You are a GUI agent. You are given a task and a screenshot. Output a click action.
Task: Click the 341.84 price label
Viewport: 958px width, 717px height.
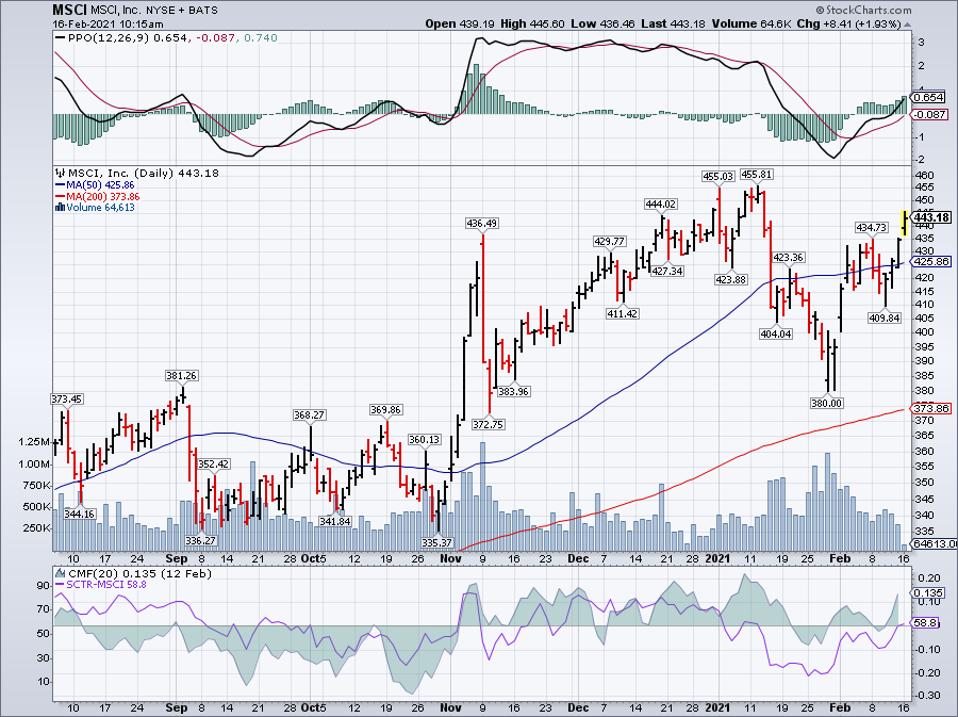[x=335, y=522]
